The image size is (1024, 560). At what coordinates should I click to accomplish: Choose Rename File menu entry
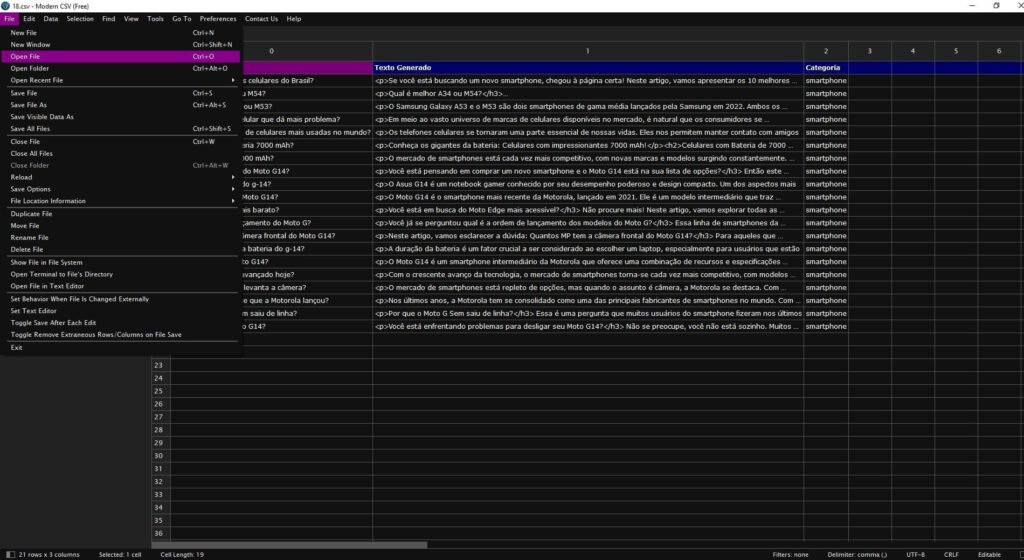(x=120, y=237)
